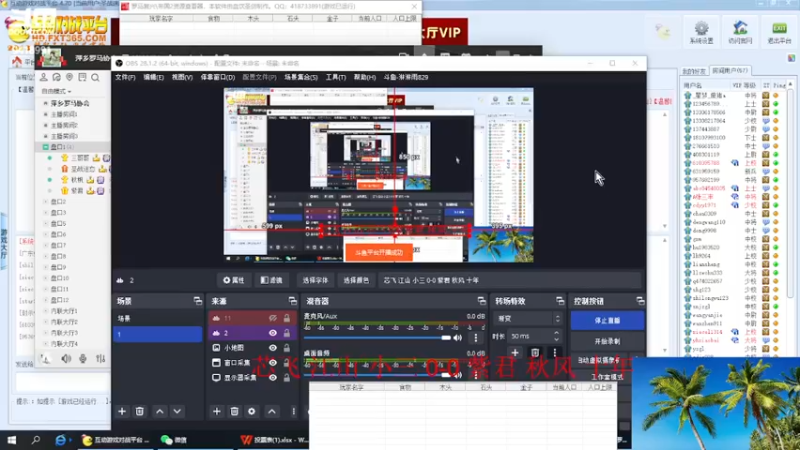This screenshot has height=450, width=800.
Task: Toggle lock on 显示器采集 source
Action: pos(287,378)
